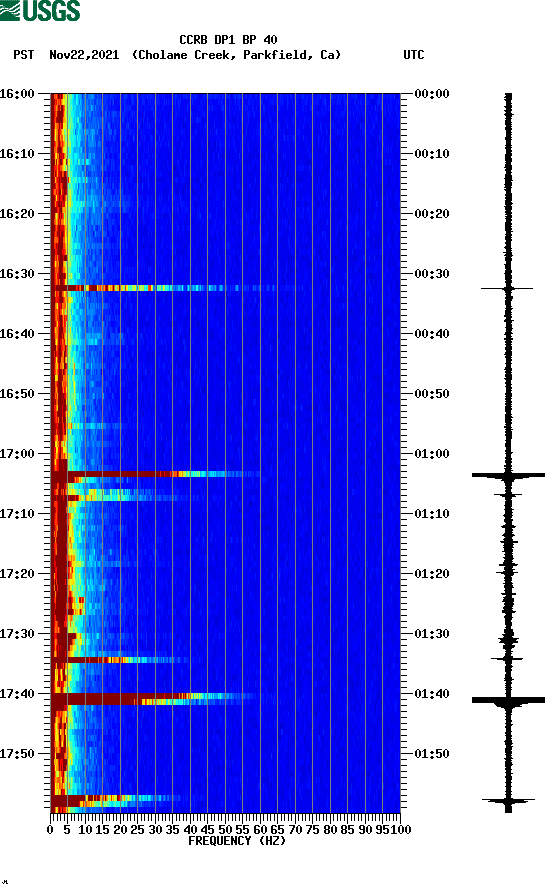Click the '01:30' UTC time label
The width and height of the screenshot is (552, 893).
[432, 634]
